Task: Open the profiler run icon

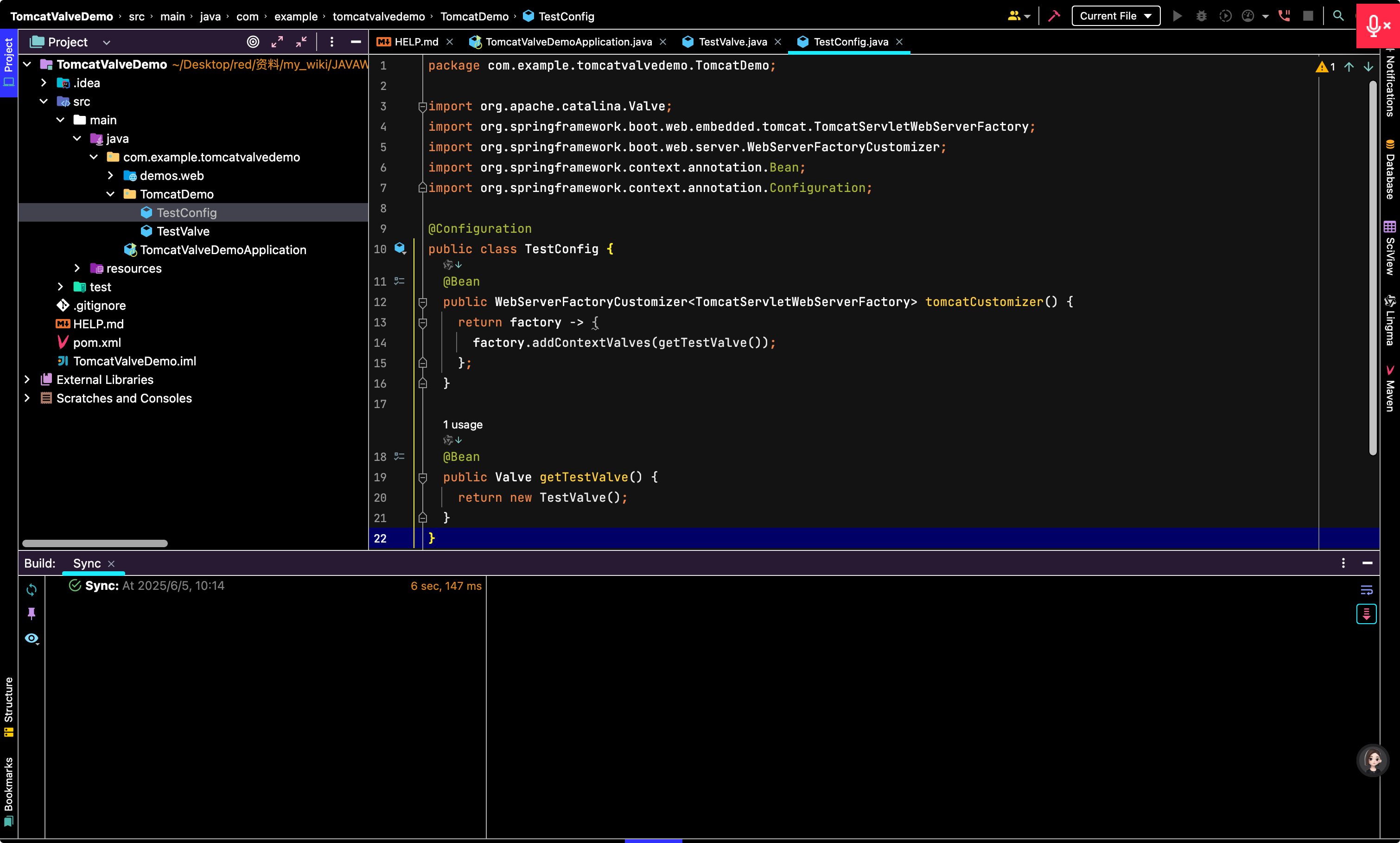Action: tap(1248, 16)
